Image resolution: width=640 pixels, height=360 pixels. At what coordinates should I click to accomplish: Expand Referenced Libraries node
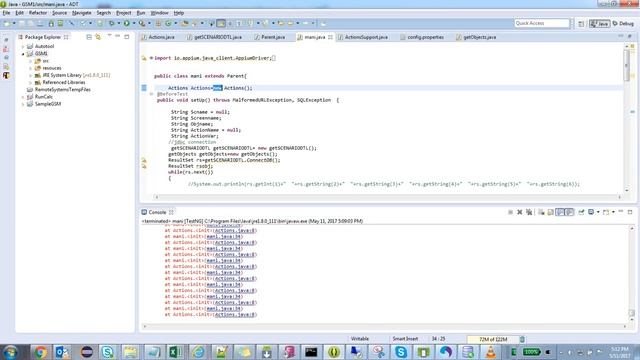tap(31, 82)
